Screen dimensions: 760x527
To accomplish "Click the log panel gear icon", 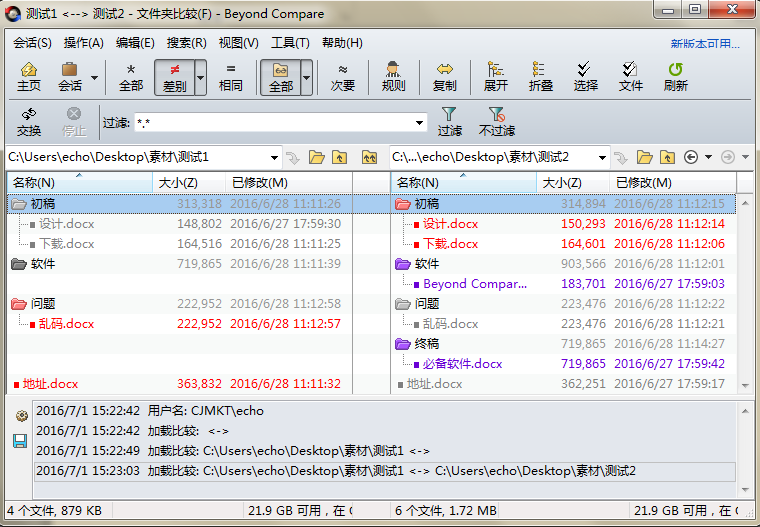I will (x=21, y=416).
